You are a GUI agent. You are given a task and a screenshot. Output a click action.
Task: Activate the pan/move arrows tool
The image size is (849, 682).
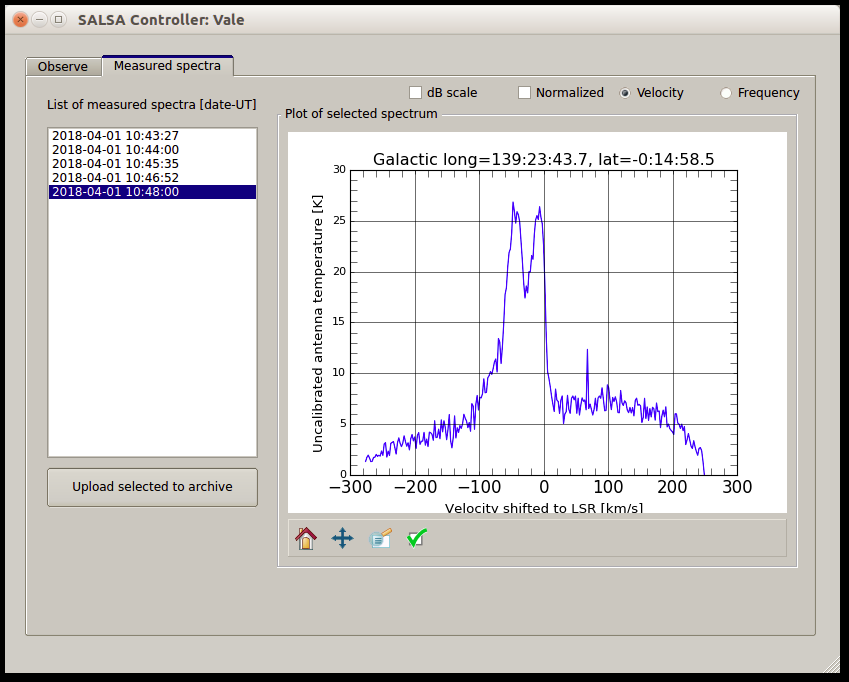pos(342,539)
